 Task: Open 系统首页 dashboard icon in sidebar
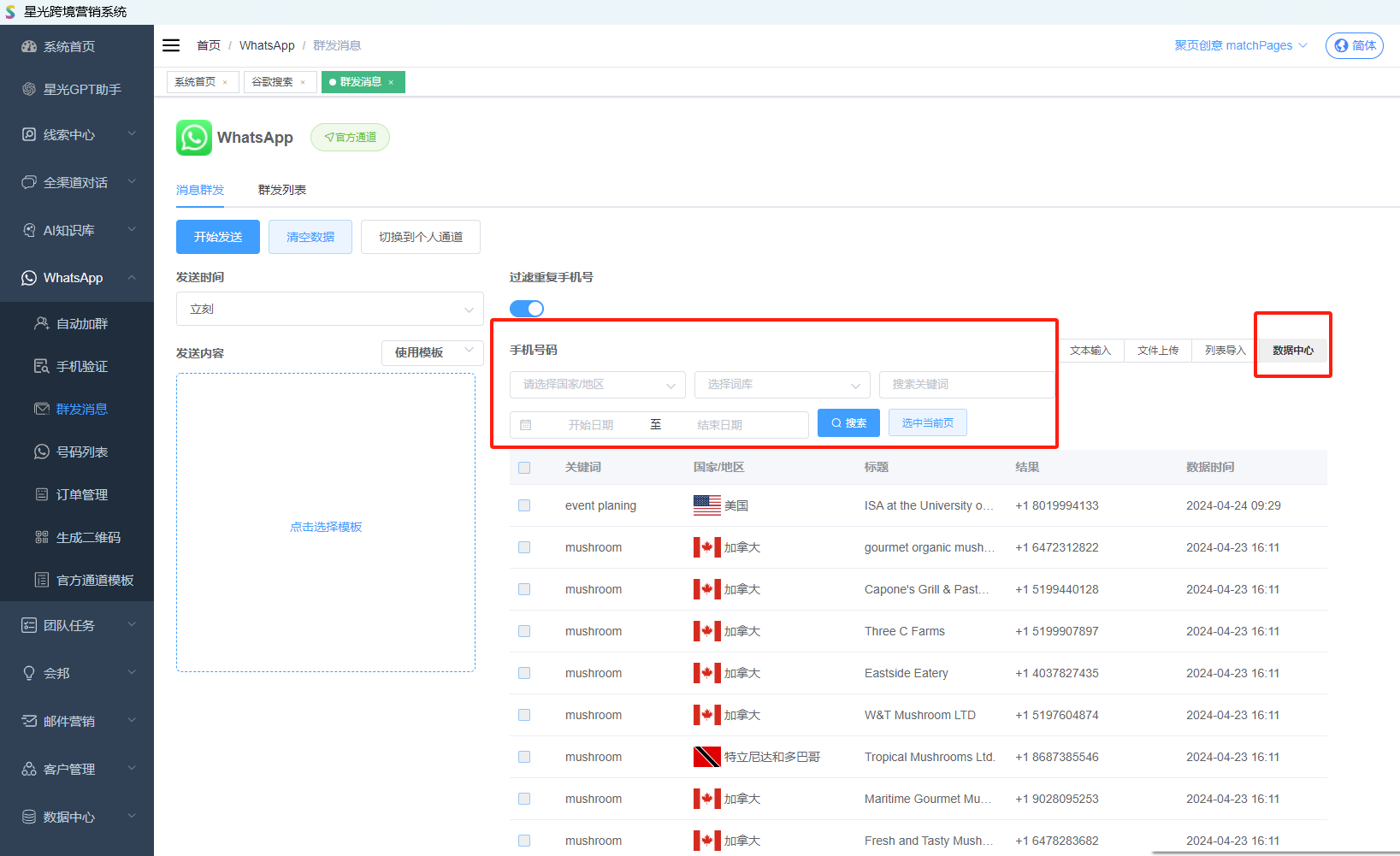click(29, 46)
